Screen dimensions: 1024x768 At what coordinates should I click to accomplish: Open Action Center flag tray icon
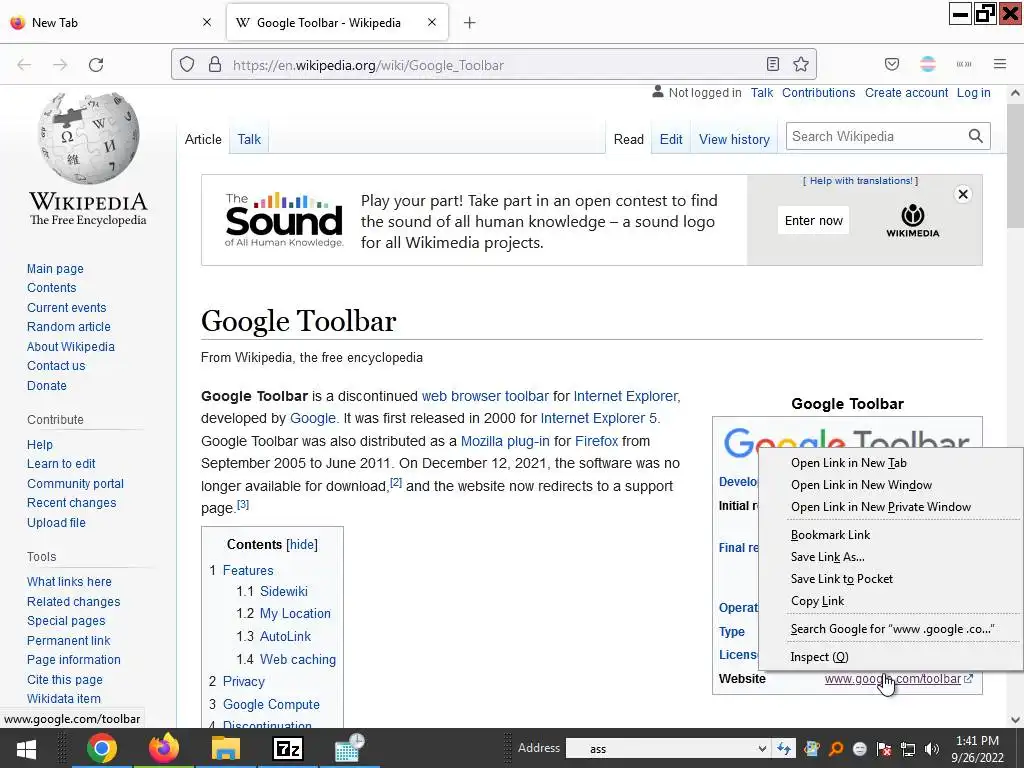tap(884, 749)
